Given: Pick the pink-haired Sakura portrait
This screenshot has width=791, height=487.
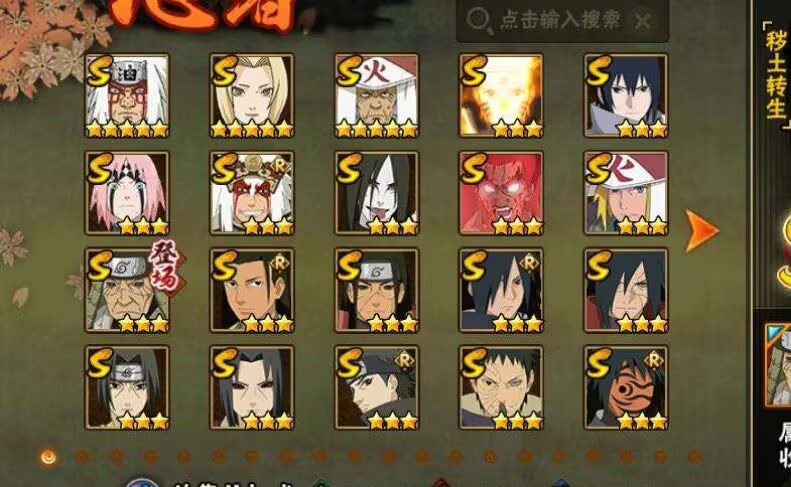Looking at the screenshot, I should 127,193.
